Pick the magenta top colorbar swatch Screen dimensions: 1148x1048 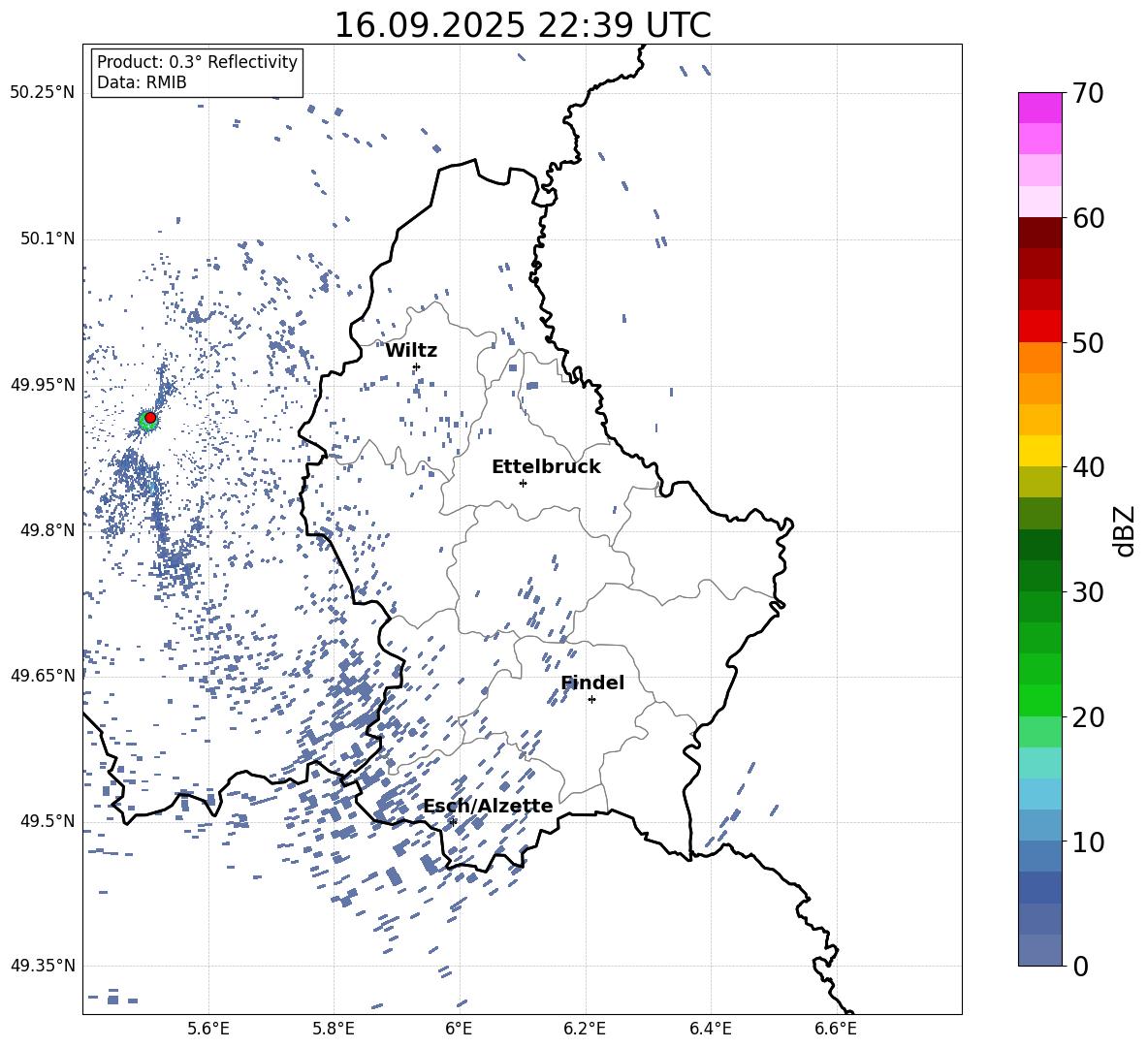[1040, 109]
